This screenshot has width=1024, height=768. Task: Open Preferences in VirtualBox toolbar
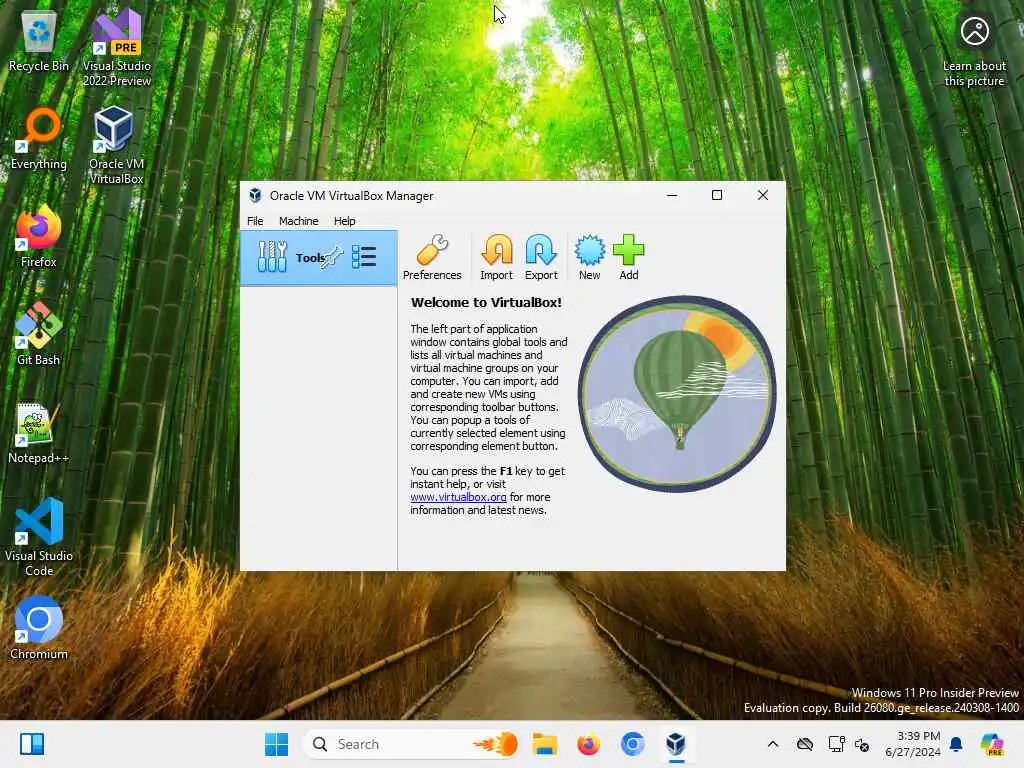pyautogui.click(x=432, y=258)
